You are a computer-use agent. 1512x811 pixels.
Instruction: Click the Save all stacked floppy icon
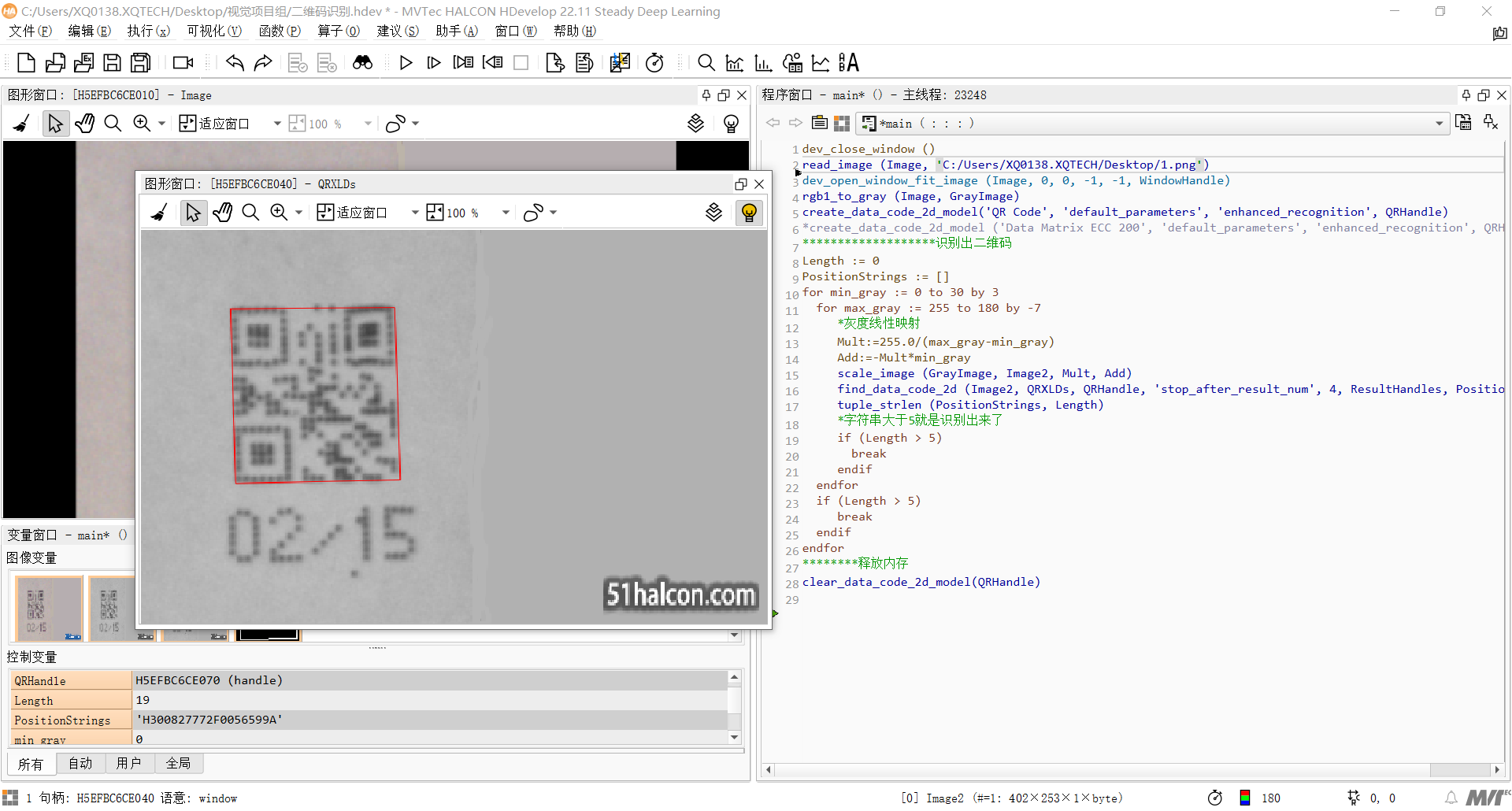141,63
